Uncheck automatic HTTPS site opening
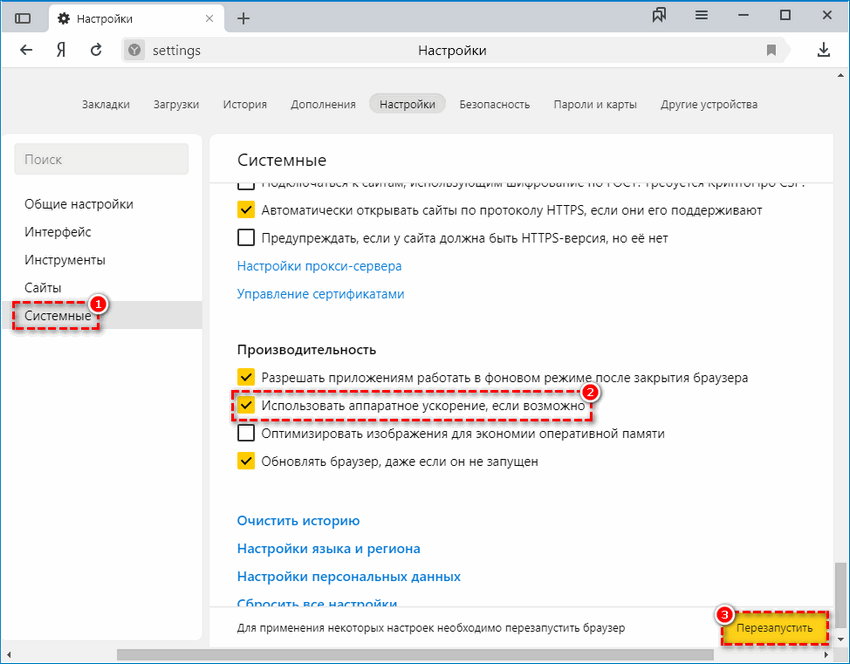The image size is (850, 664). pyautogui.click(x=246, y=210)
